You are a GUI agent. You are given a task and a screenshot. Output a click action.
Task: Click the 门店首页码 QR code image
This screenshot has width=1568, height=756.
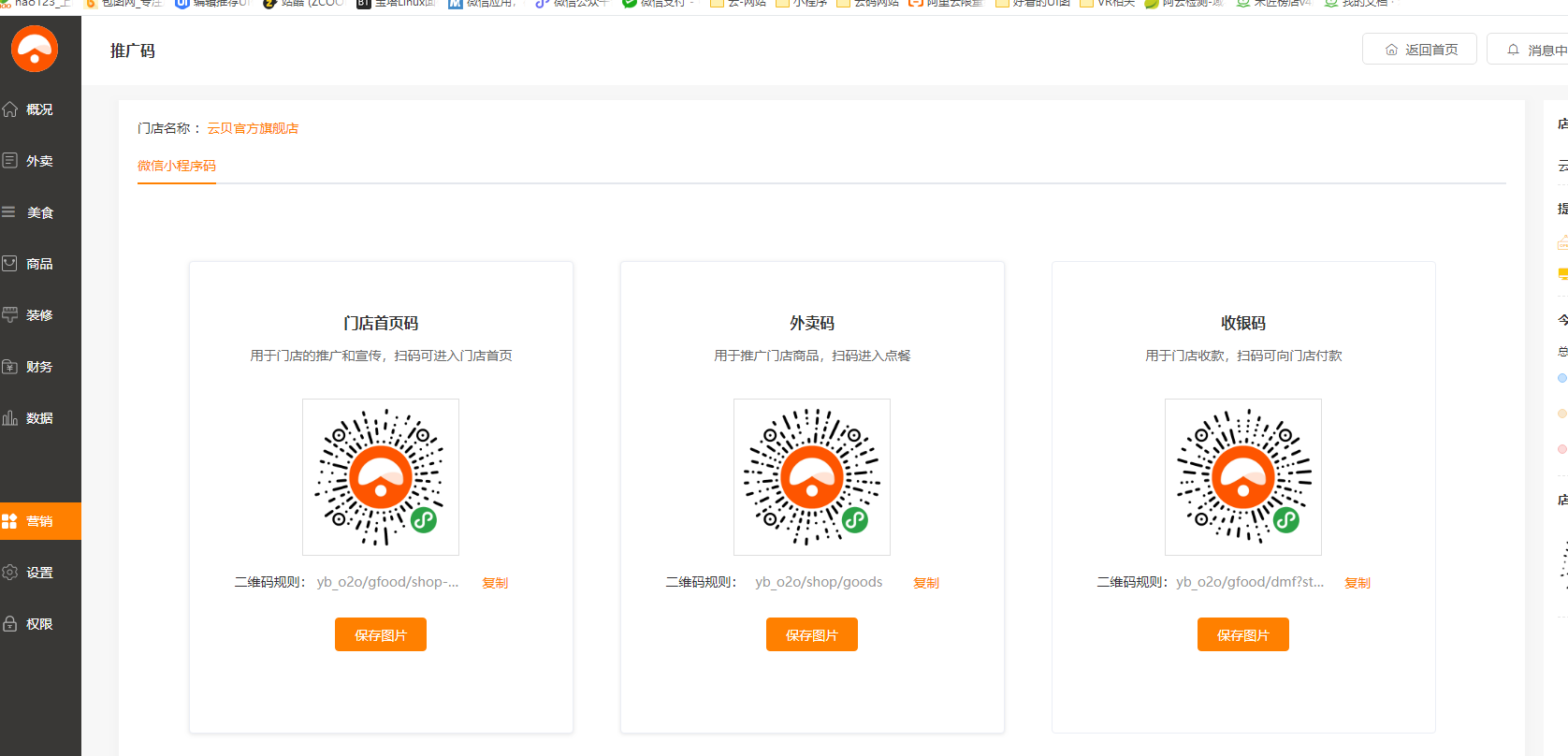tap(381, 477)
